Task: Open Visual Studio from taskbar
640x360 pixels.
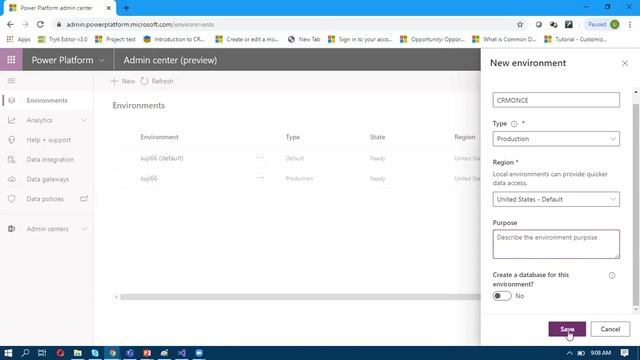Action: [x=182, y=353]
